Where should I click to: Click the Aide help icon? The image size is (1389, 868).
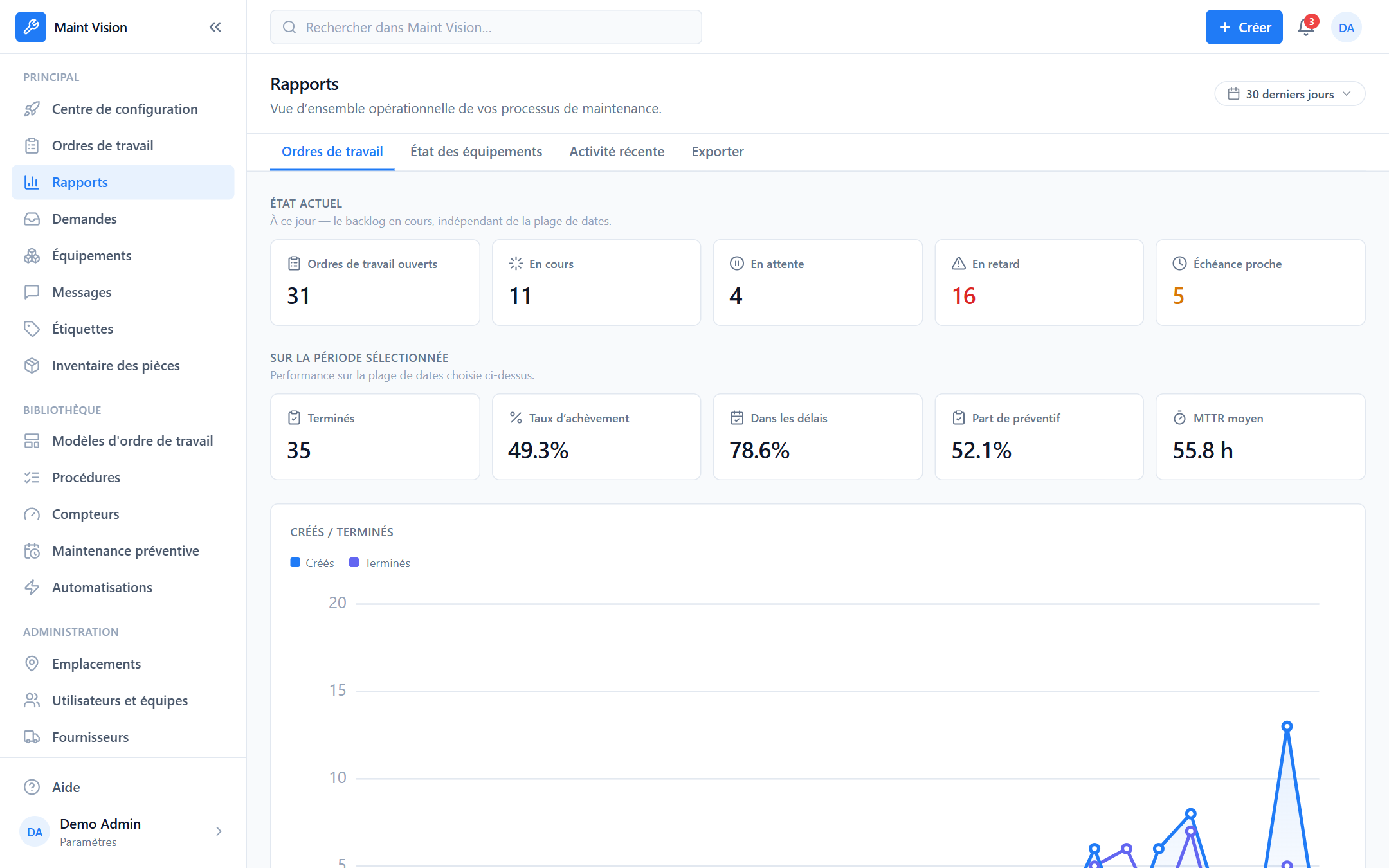pos(32,788)
